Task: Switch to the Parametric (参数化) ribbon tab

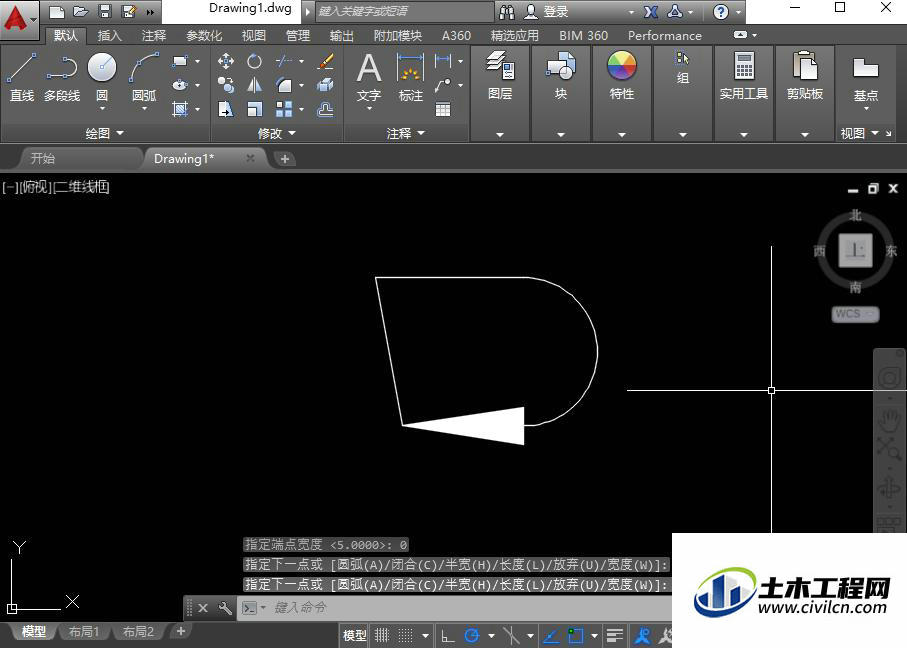Action: [204, 35]
